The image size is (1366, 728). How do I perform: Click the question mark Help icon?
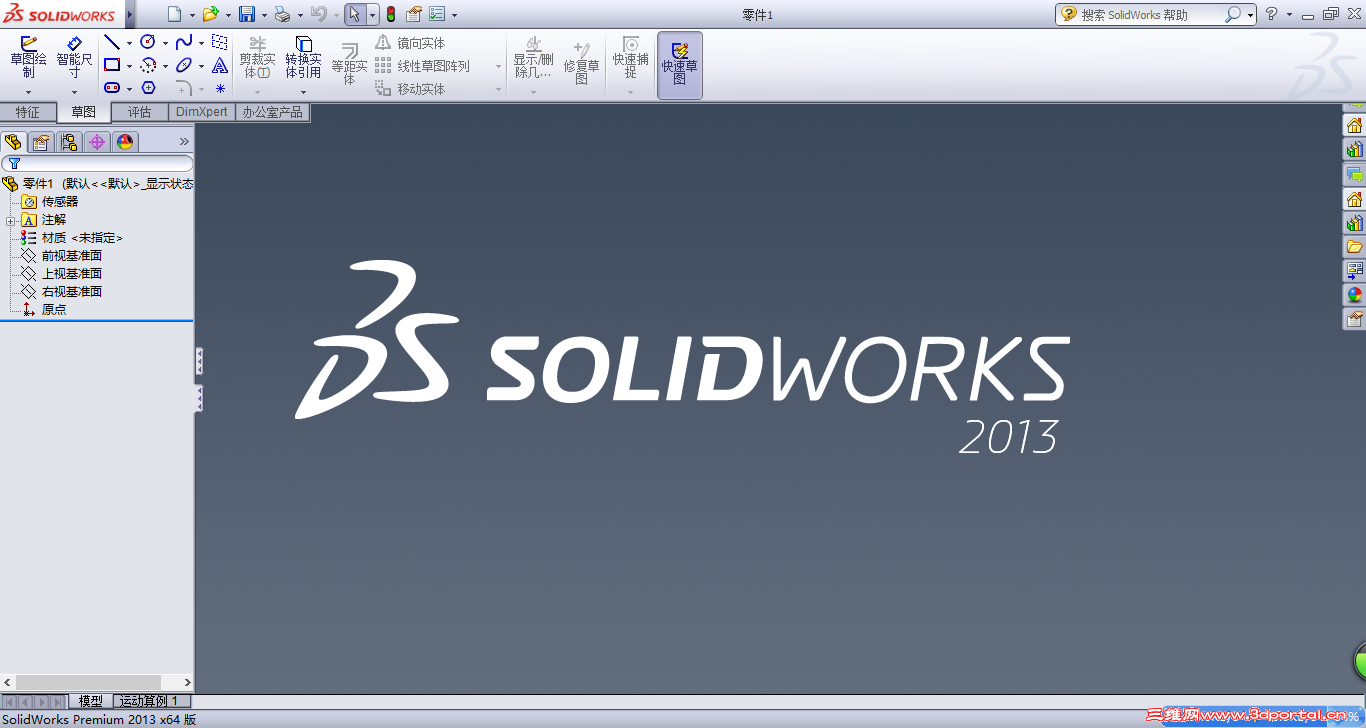(1271, 14)
